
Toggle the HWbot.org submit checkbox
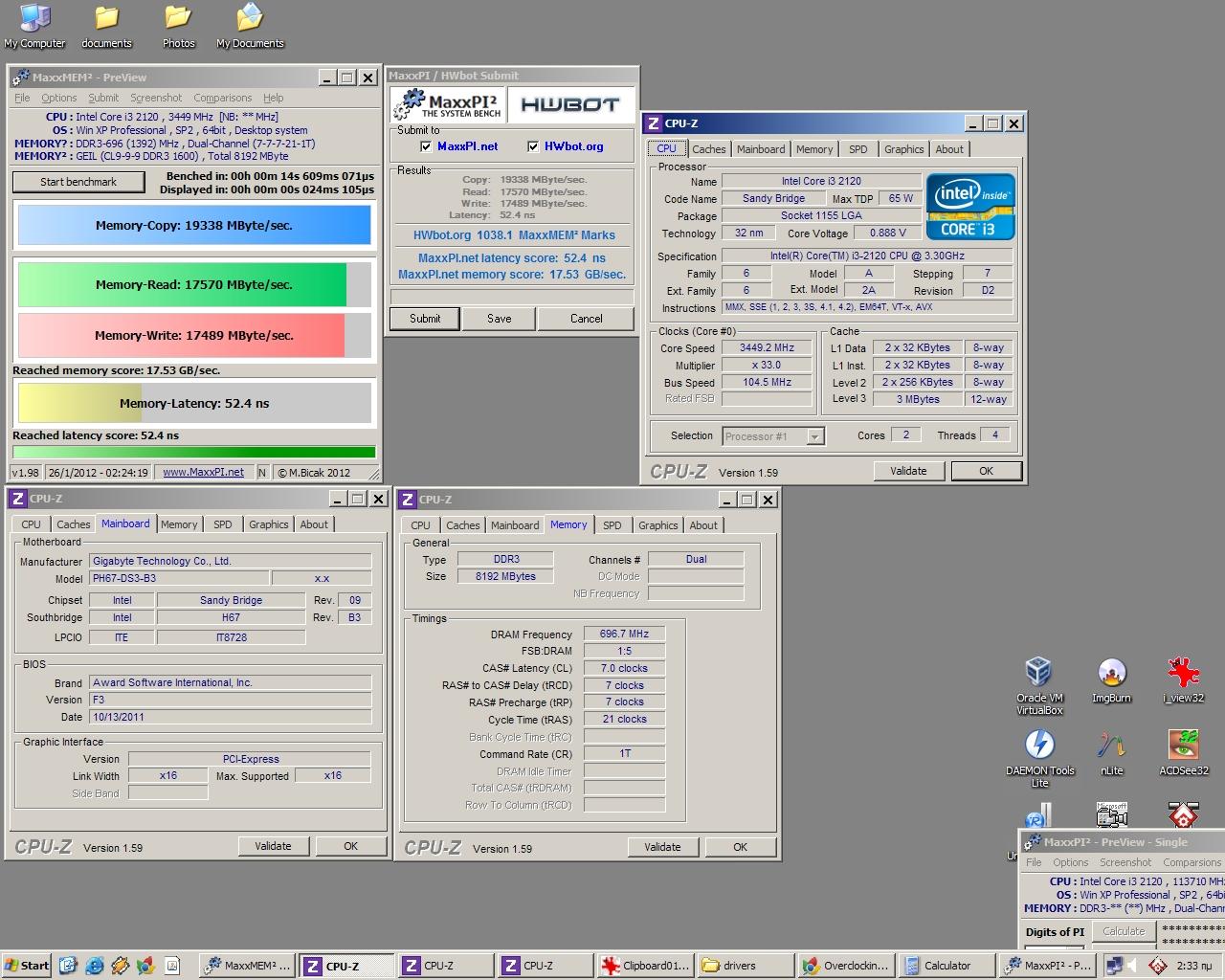tap(533, 146)
